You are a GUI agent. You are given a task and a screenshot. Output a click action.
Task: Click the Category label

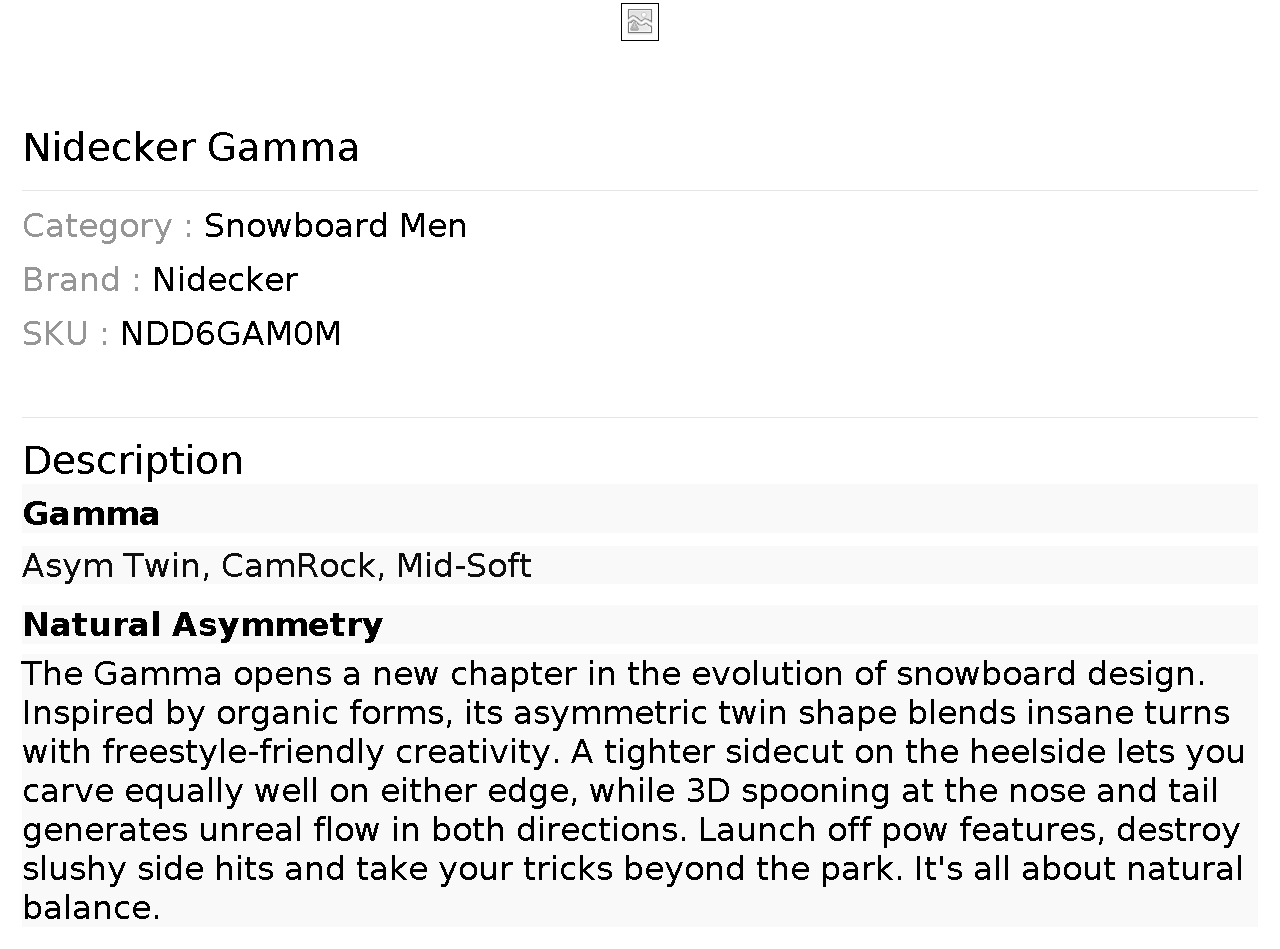point(97,226)
